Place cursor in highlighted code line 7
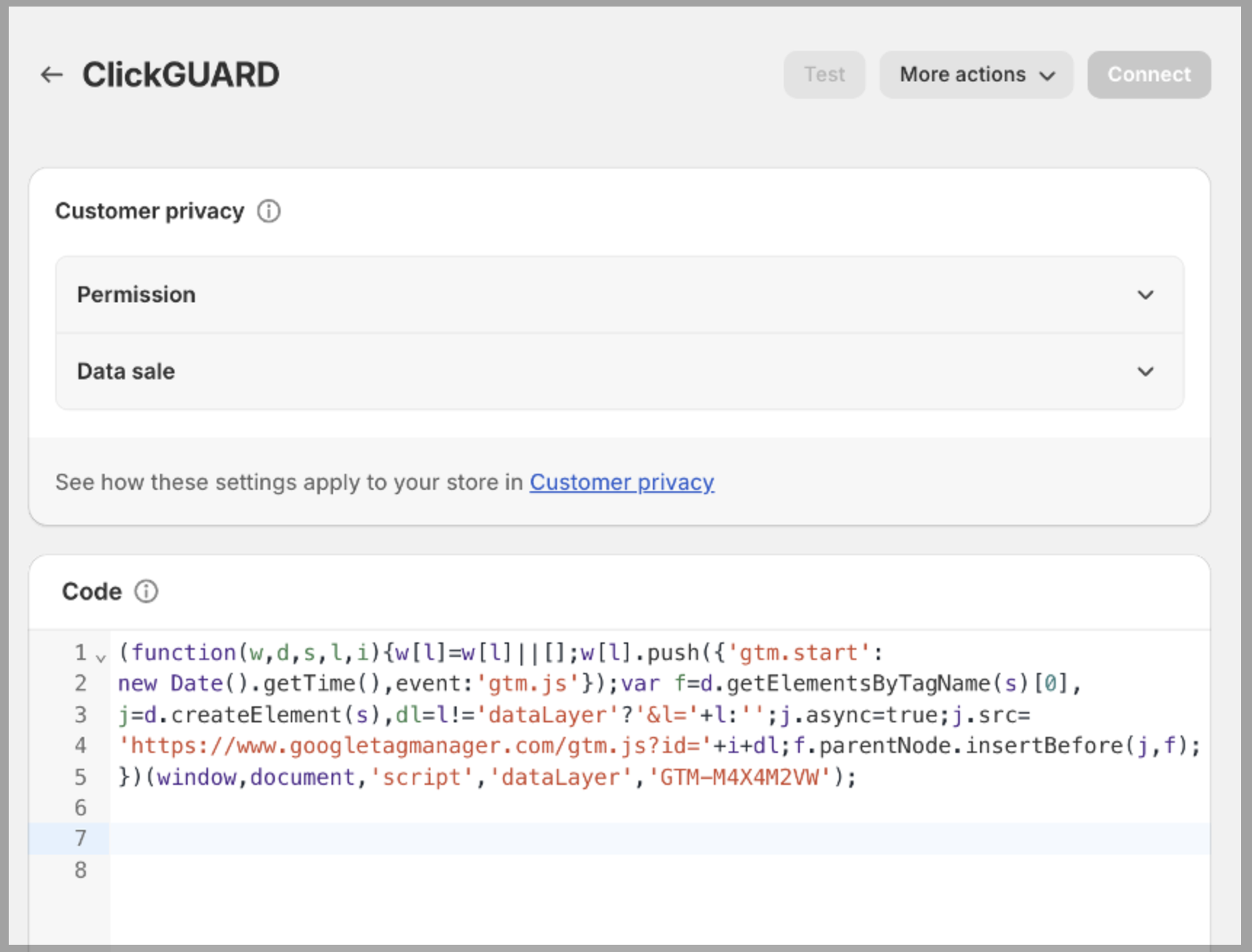Screen dimensions: 1252x952 pyautogui.click(x=659, y=839)
